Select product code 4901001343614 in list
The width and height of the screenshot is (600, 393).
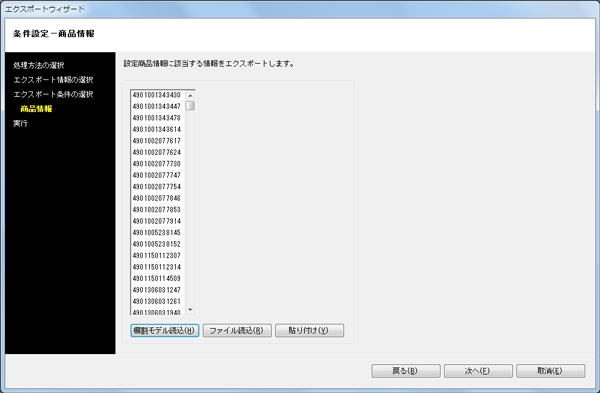coord(158,129)
